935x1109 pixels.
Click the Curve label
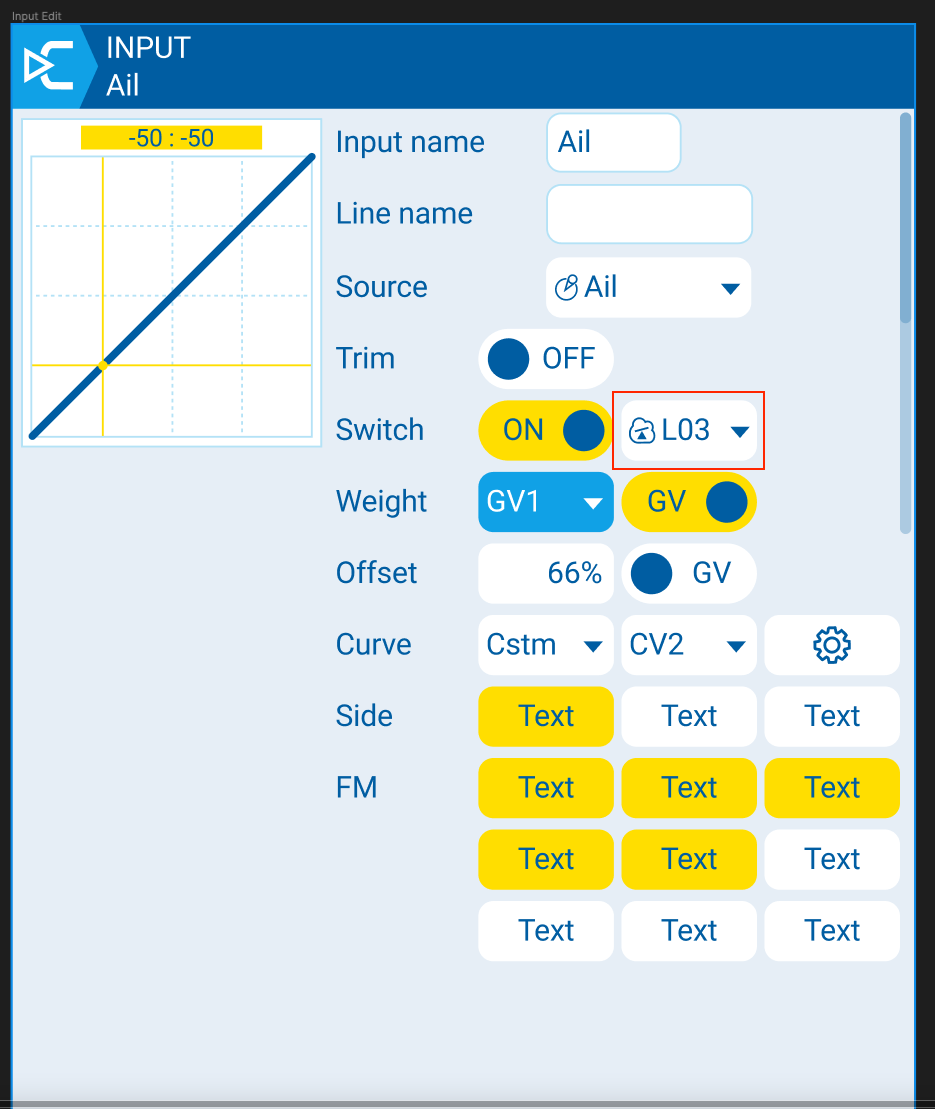pyautogui.click(x=373, y=644)
